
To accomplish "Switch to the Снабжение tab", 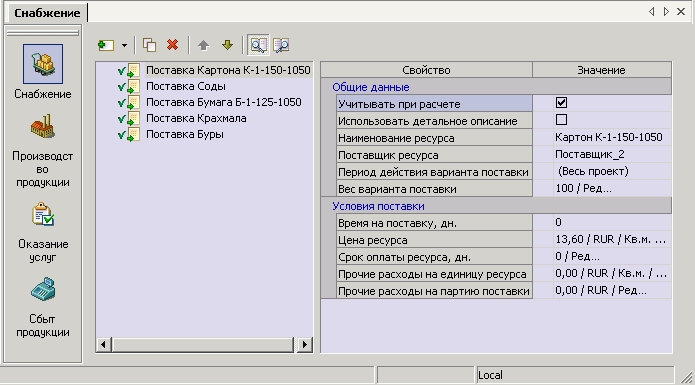I will pyautogui.click(x=47, y=13).
